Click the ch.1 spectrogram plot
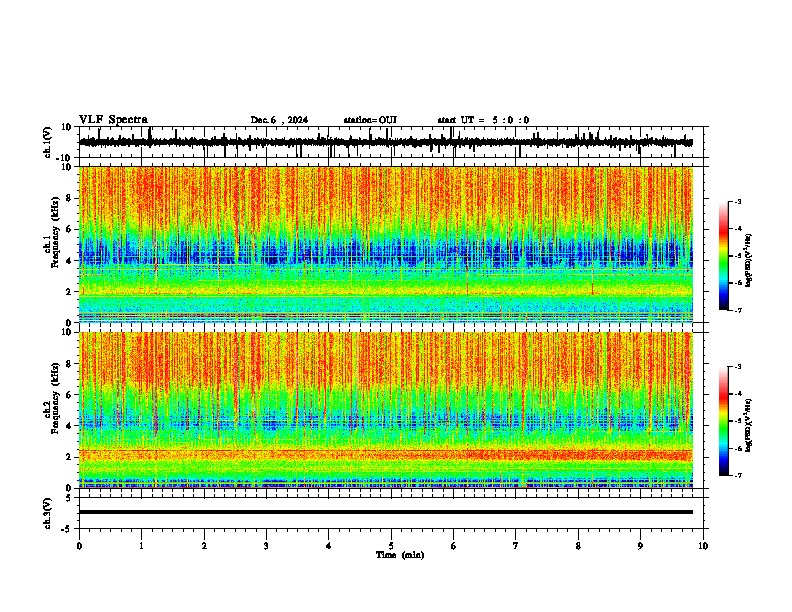This screenshot has height=612, width=792. coord(386,244)
